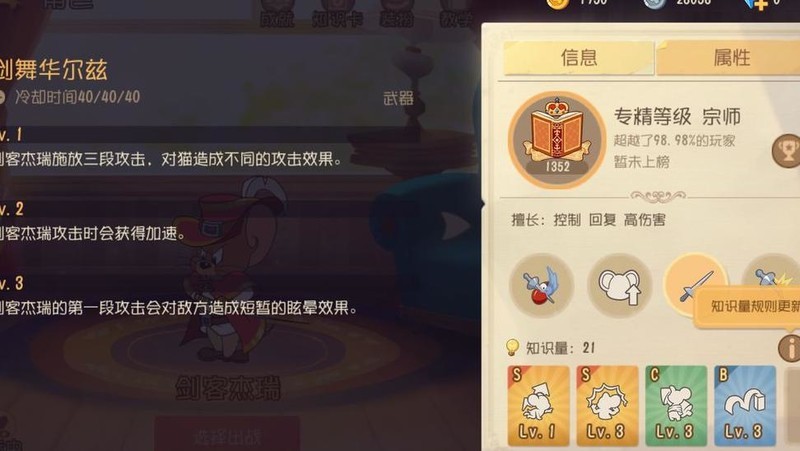The image size is (800, 451).
Task: Click the gold coin currency icon
Action: pyautogui.click(x=558, y=4)
